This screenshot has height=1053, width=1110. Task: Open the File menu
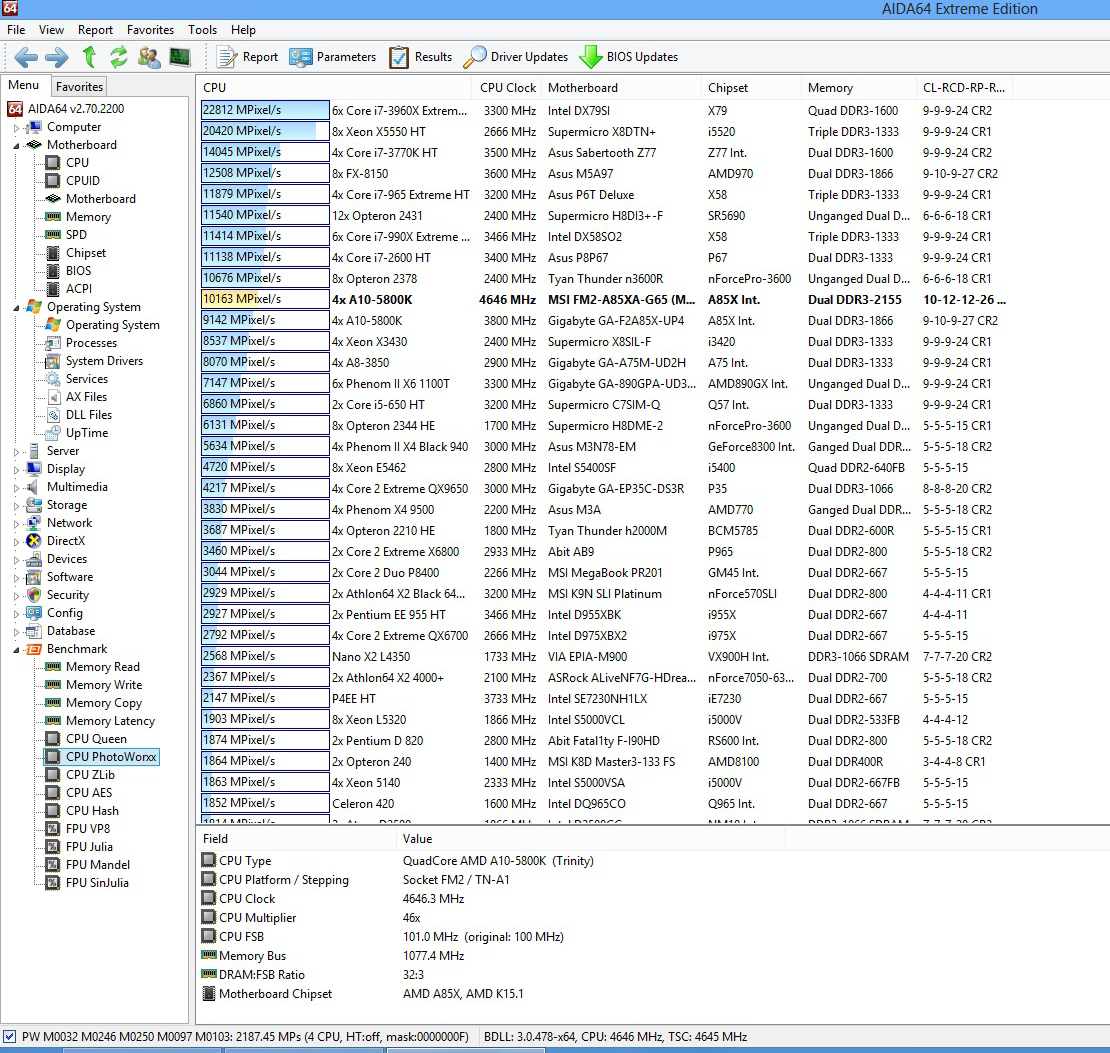(x=16, y=30)
